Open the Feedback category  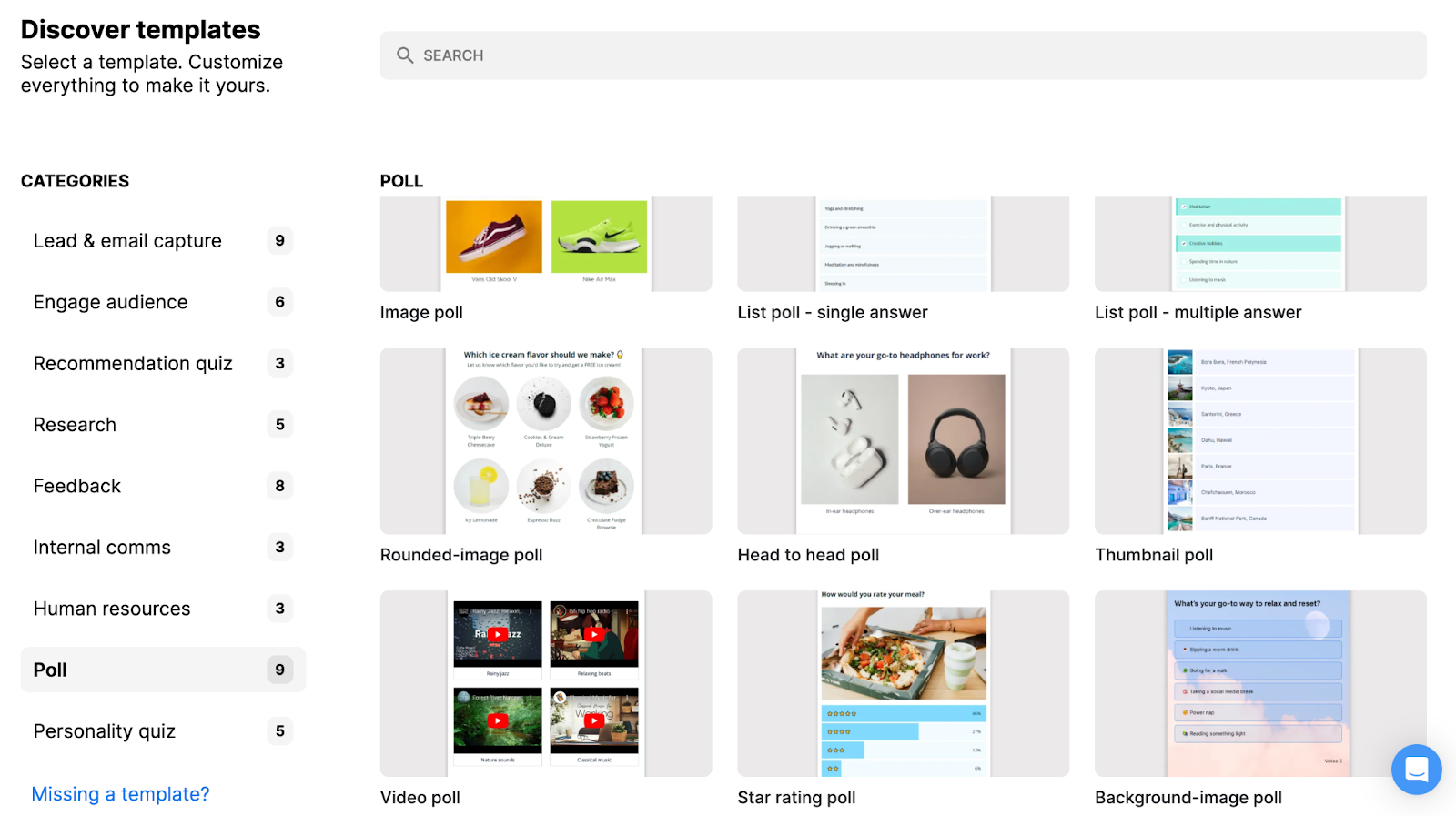click(76, 485)
